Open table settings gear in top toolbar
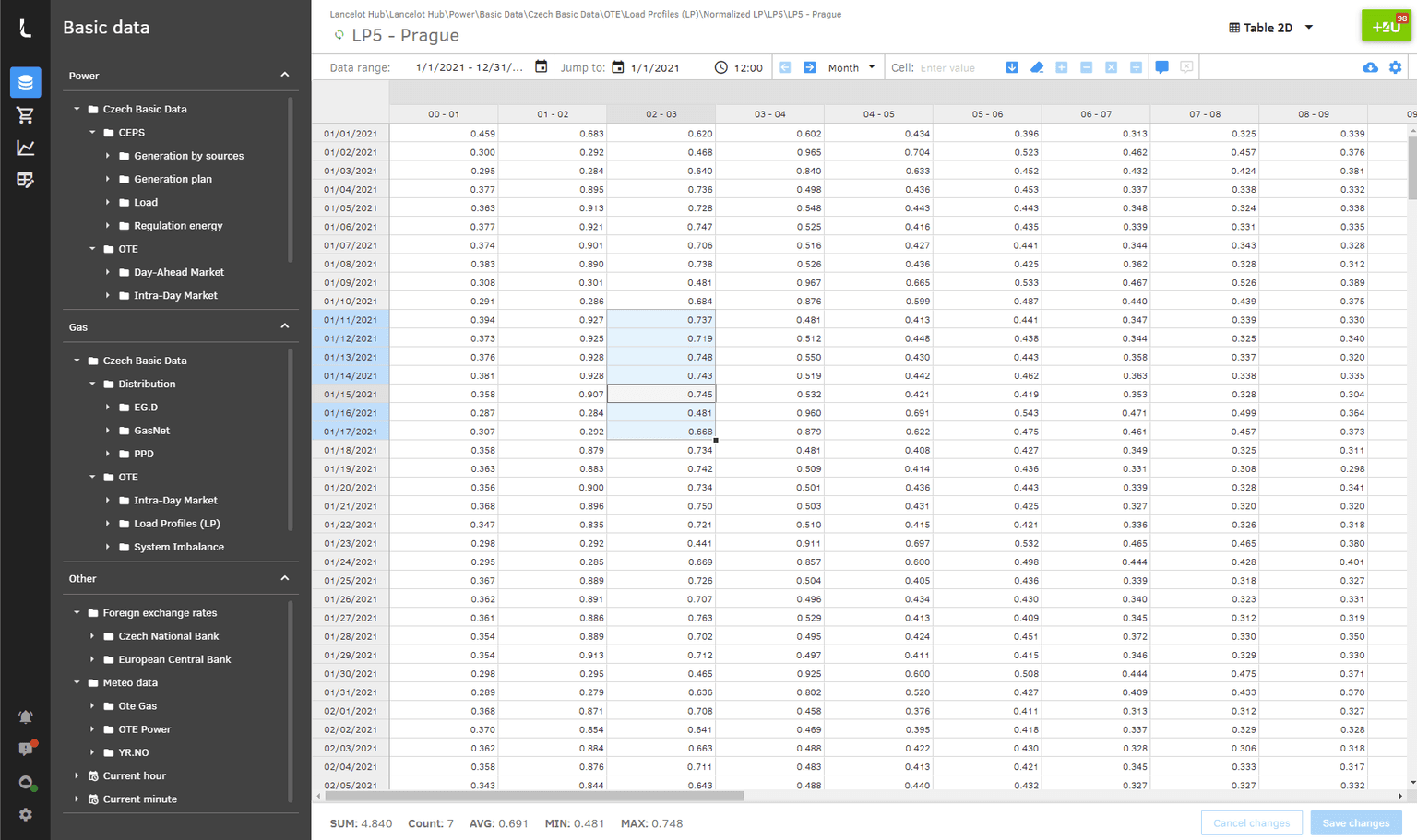This screenshot has height=840, width=1417. tap(1395, 67)
